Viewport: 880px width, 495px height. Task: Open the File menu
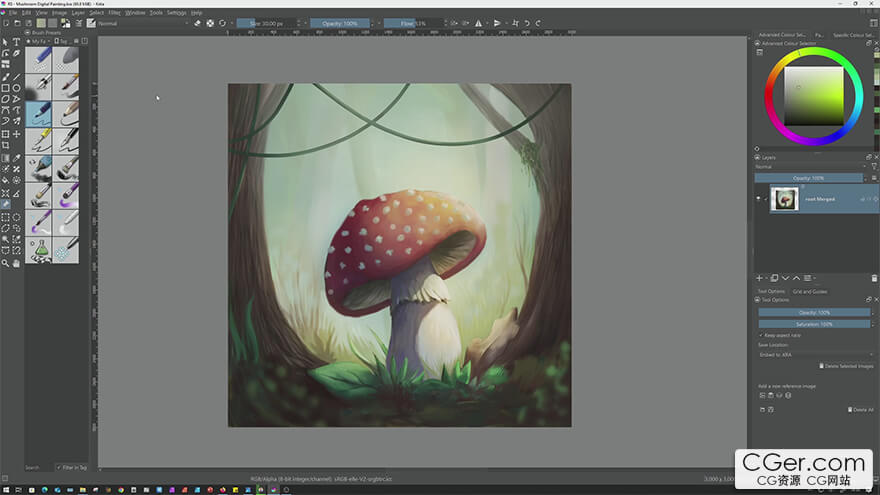12,12
